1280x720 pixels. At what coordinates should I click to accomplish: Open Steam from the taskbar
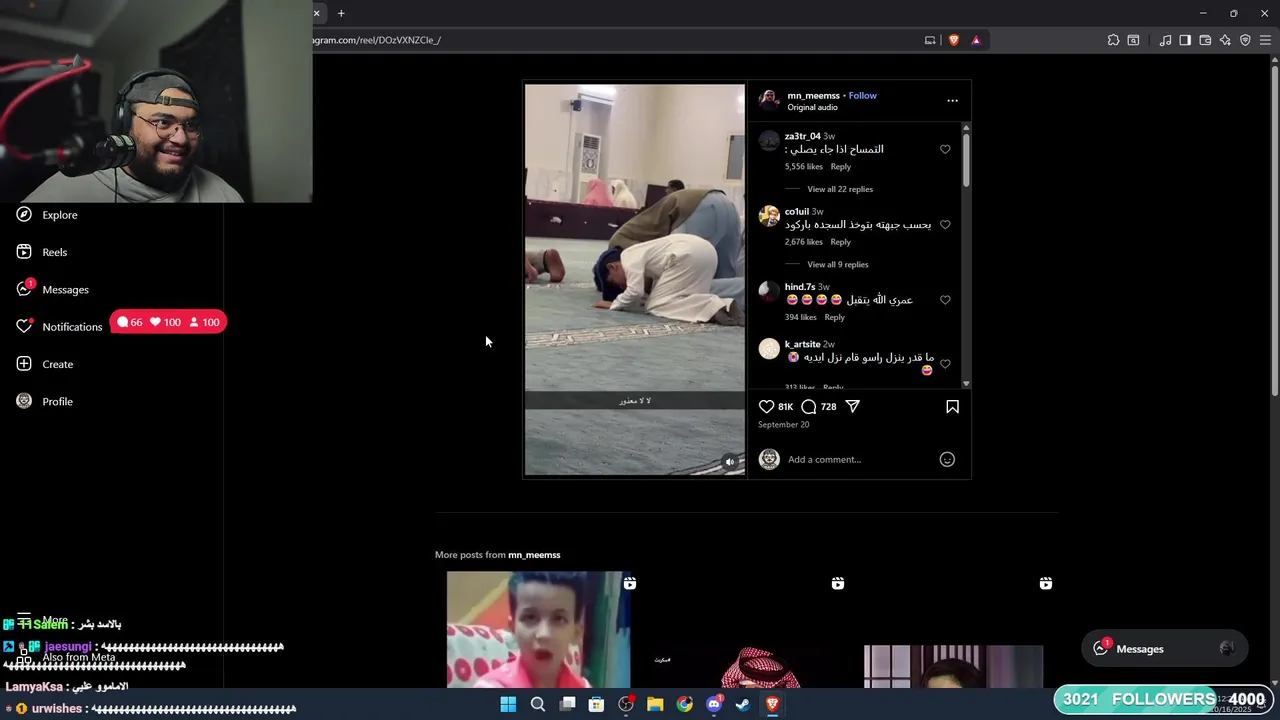(743, 704)
